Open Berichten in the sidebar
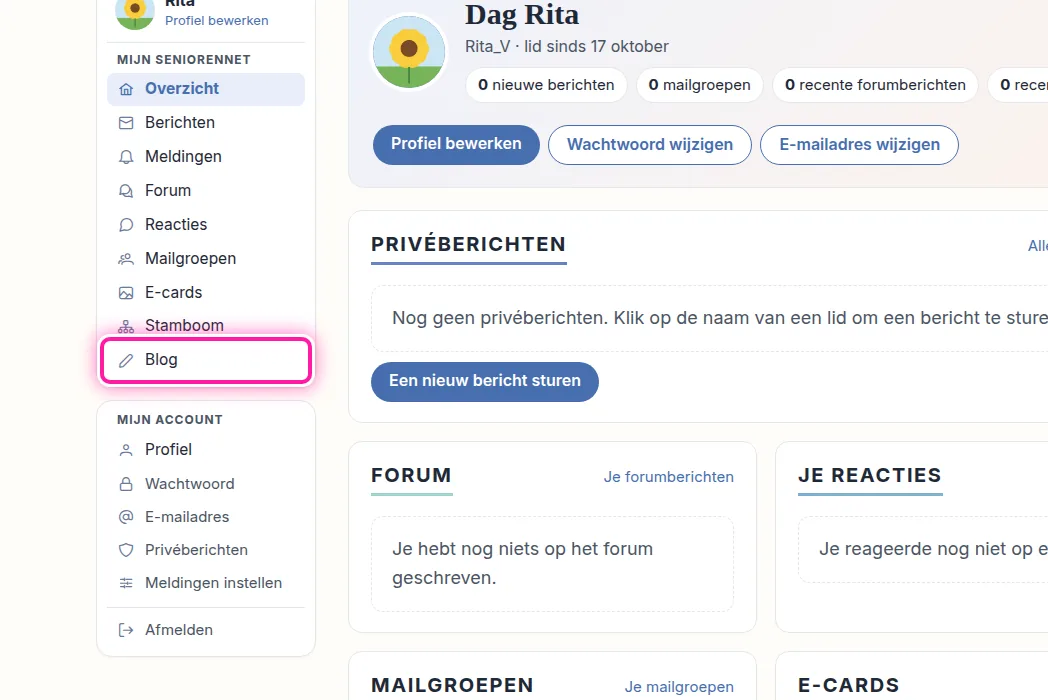Screen dimensions: 1048x700 pyautogui.click(x=206, y=123)
